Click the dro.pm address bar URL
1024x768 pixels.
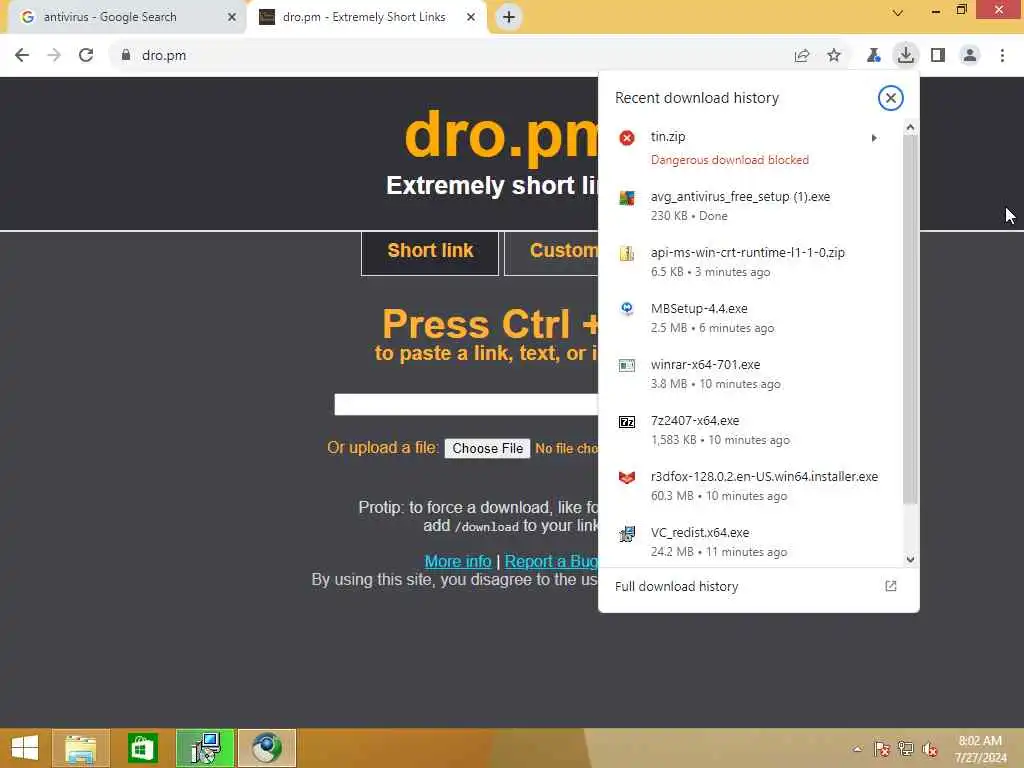[x=164, y=56]
